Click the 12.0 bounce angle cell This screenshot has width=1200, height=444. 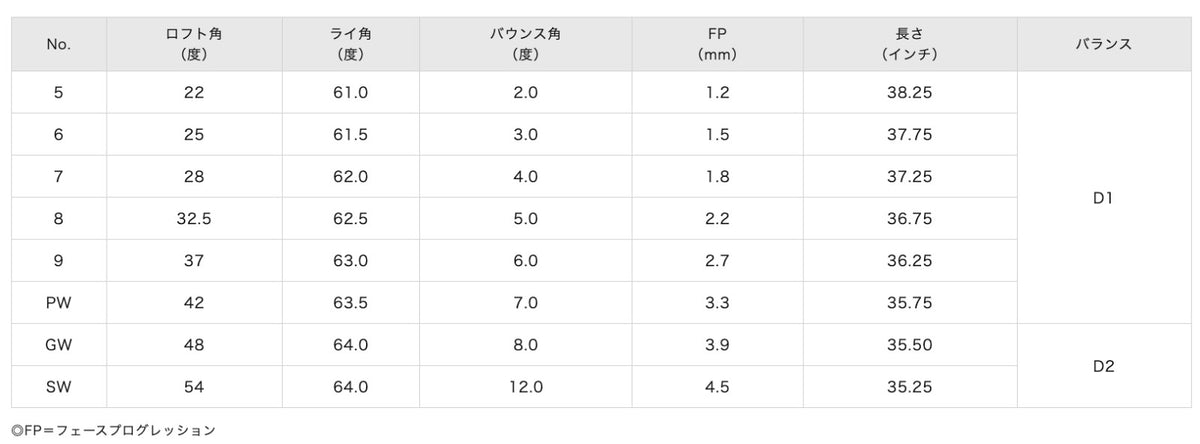(525, 386)
